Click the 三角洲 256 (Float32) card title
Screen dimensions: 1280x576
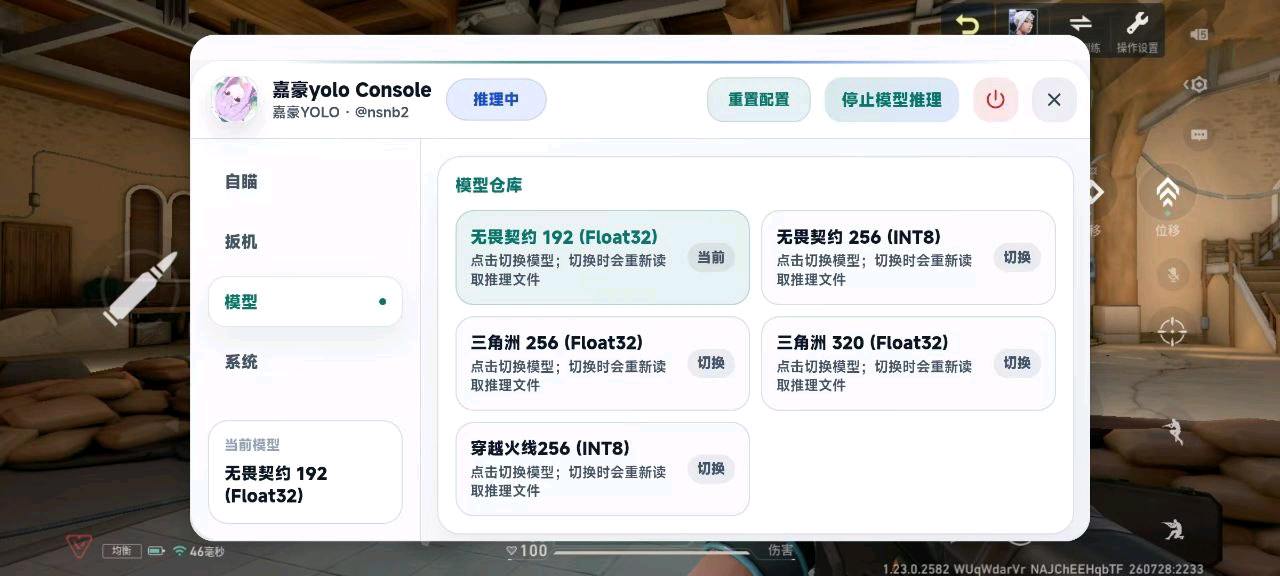pos(557,343)
